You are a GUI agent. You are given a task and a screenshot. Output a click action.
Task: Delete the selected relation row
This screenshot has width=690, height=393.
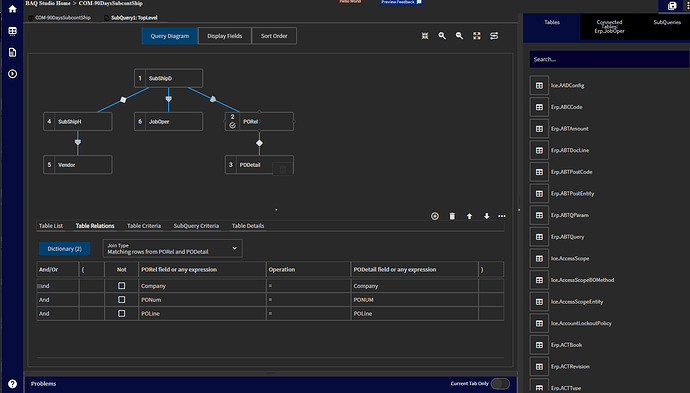coord(452,216)
